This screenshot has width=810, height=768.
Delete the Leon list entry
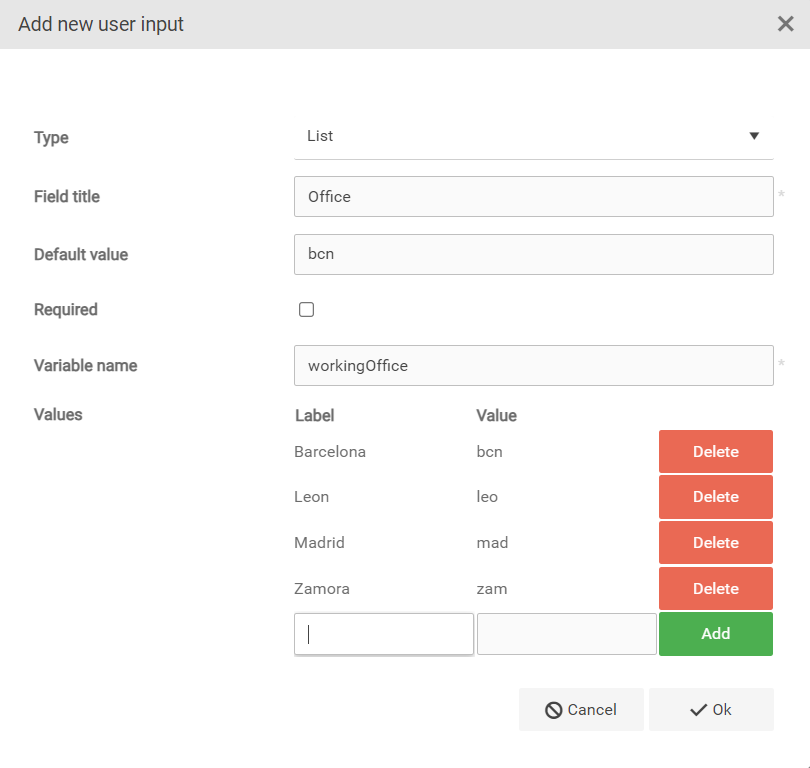(715, 497)
